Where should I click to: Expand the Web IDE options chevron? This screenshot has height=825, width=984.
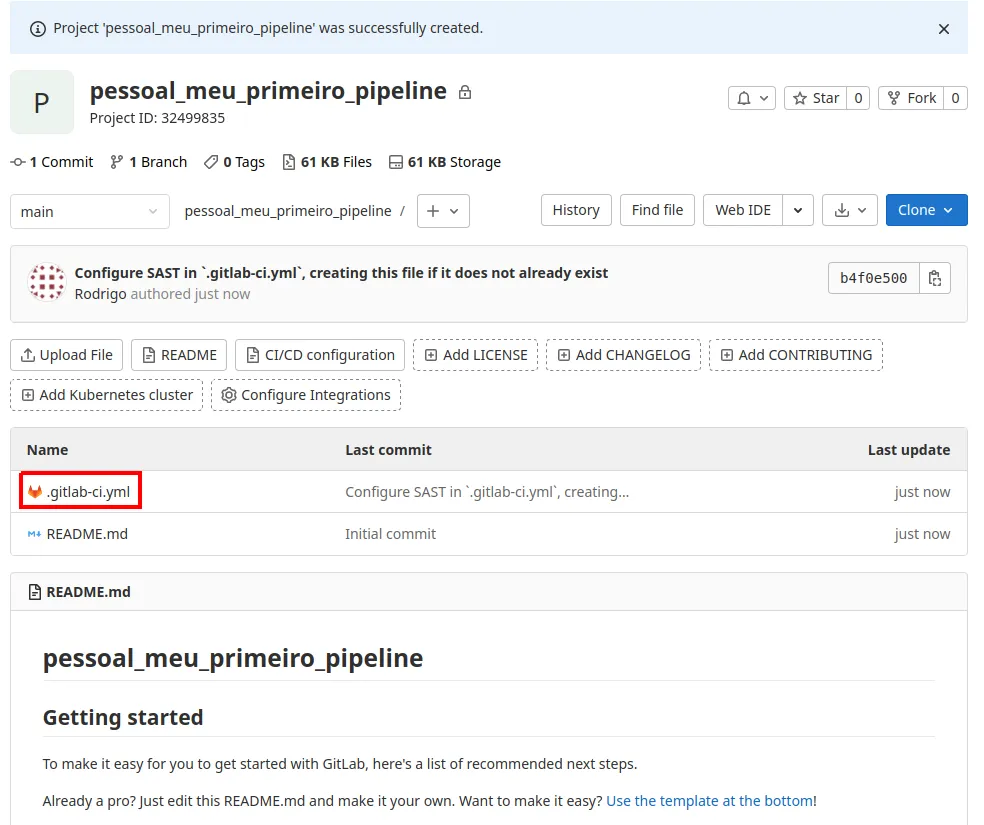(x=798, y=210)
